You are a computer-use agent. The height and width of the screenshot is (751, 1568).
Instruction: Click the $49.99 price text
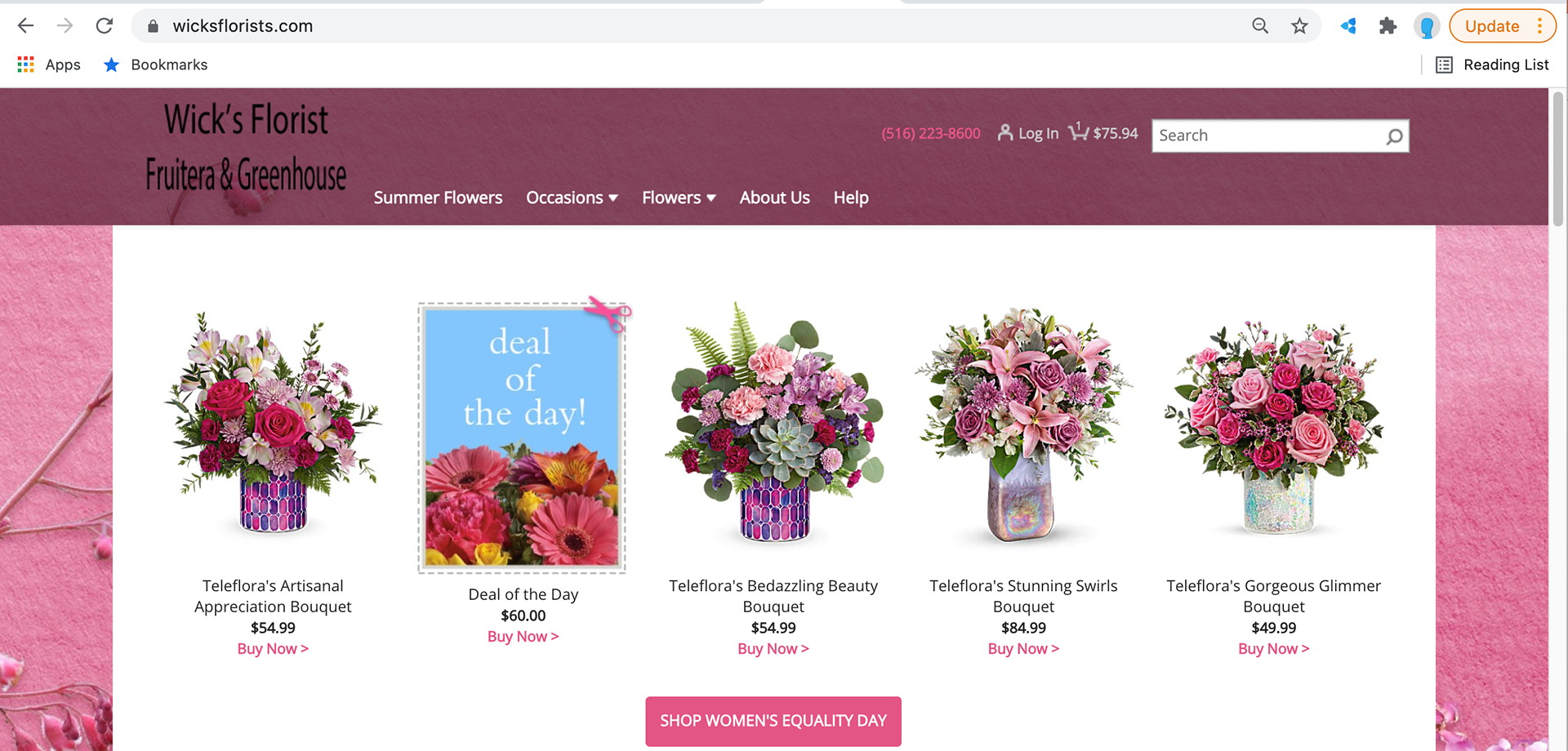[x=1274, y=628]
